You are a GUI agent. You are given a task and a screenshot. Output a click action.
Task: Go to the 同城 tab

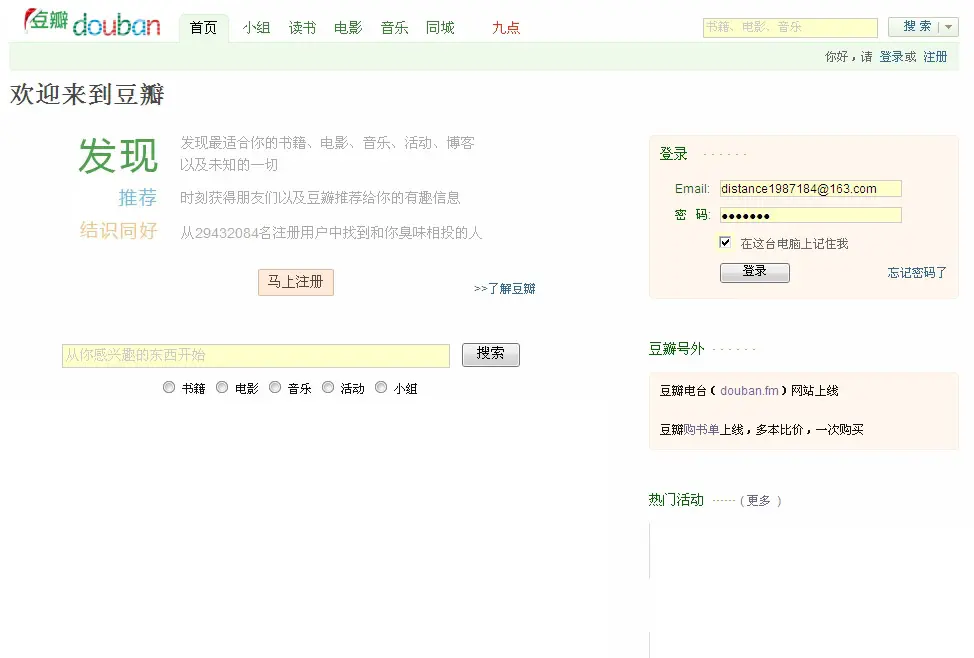tap(440, 28)
